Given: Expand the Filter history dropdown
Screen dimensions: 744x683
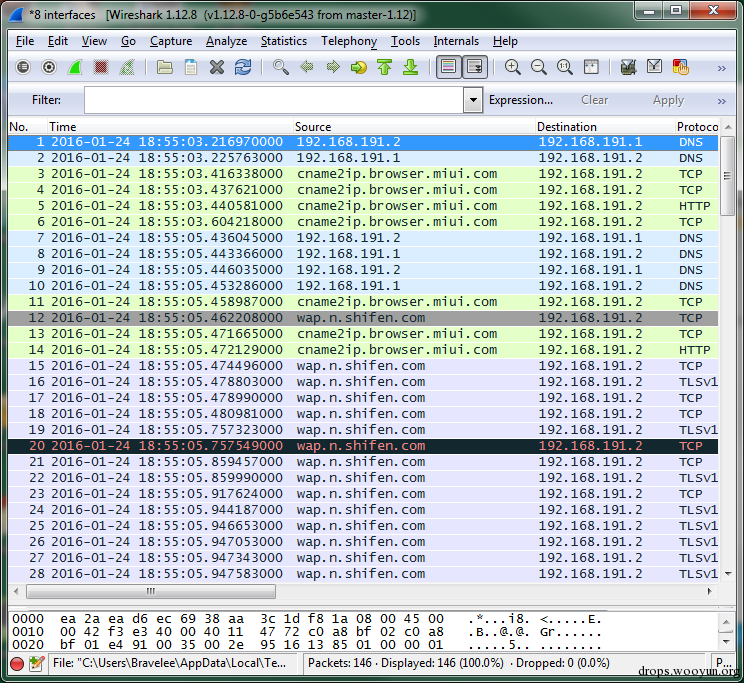Looking at the screenshot, I should point(473,100).
